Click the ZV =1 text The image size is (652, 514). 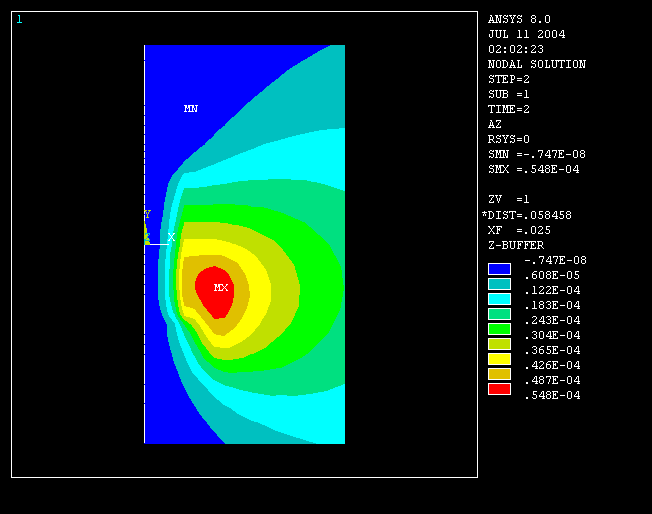(509, 199)
